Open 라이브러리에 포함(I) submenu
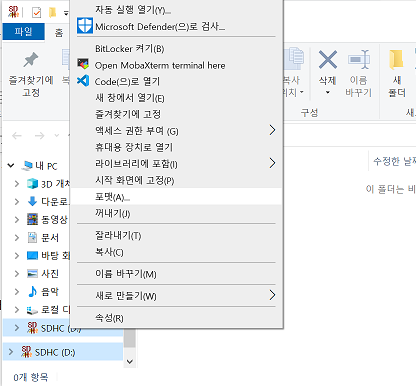 pos(176,163)
